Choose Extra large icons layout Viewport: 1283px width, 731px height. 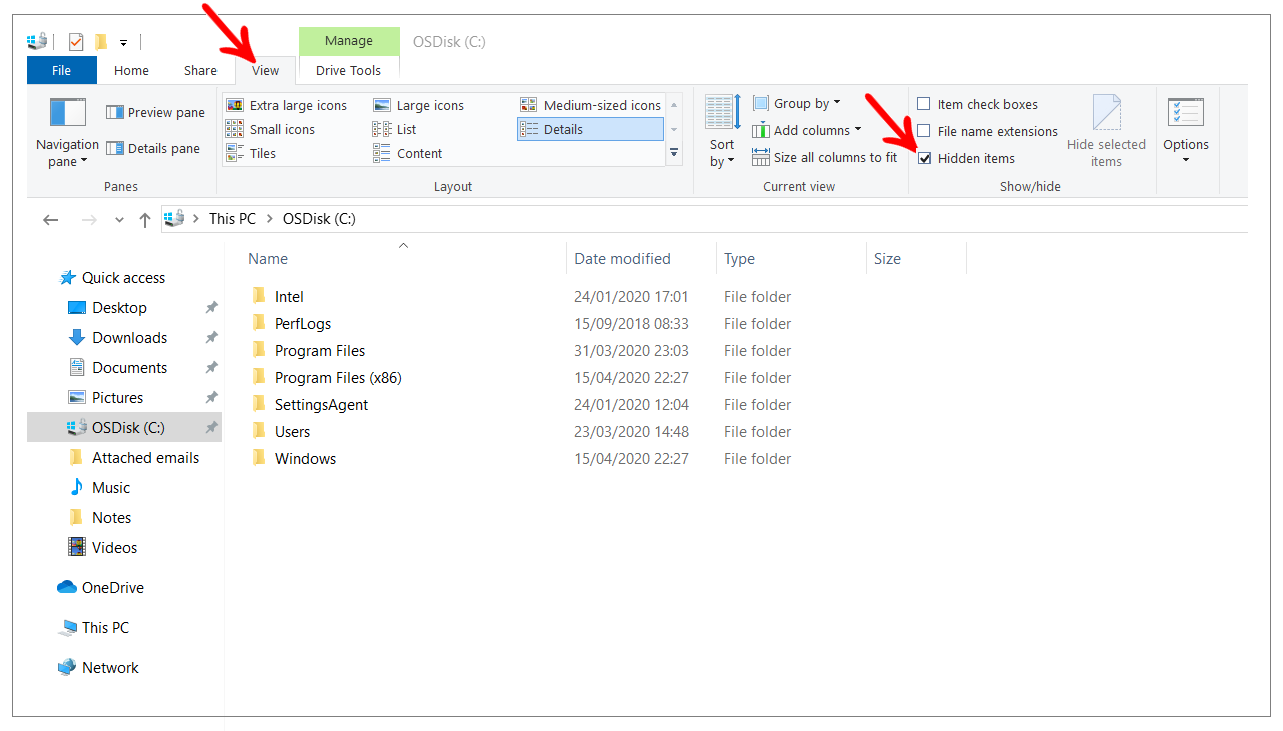pos(287,105)
